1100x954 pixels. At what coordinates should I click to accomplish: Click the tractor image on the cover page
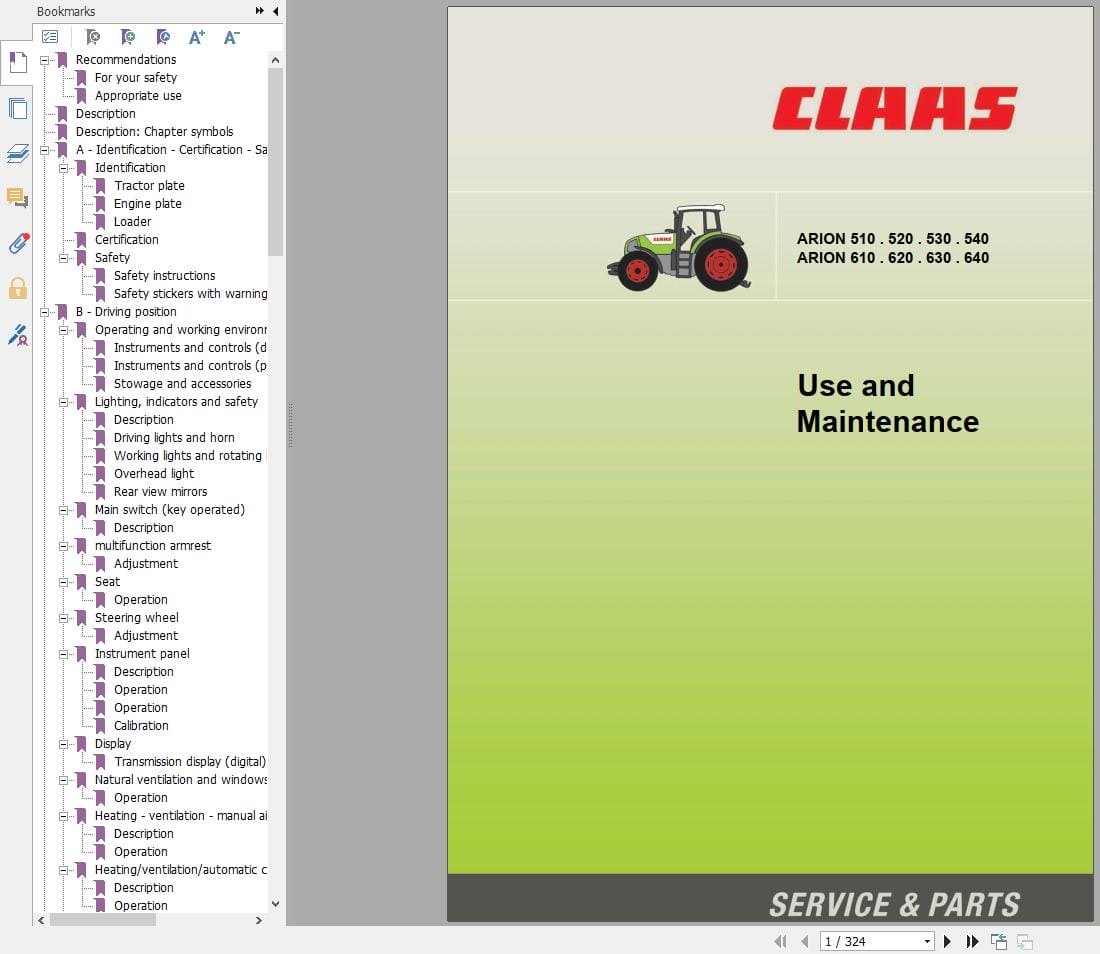[x=679, y=248]
